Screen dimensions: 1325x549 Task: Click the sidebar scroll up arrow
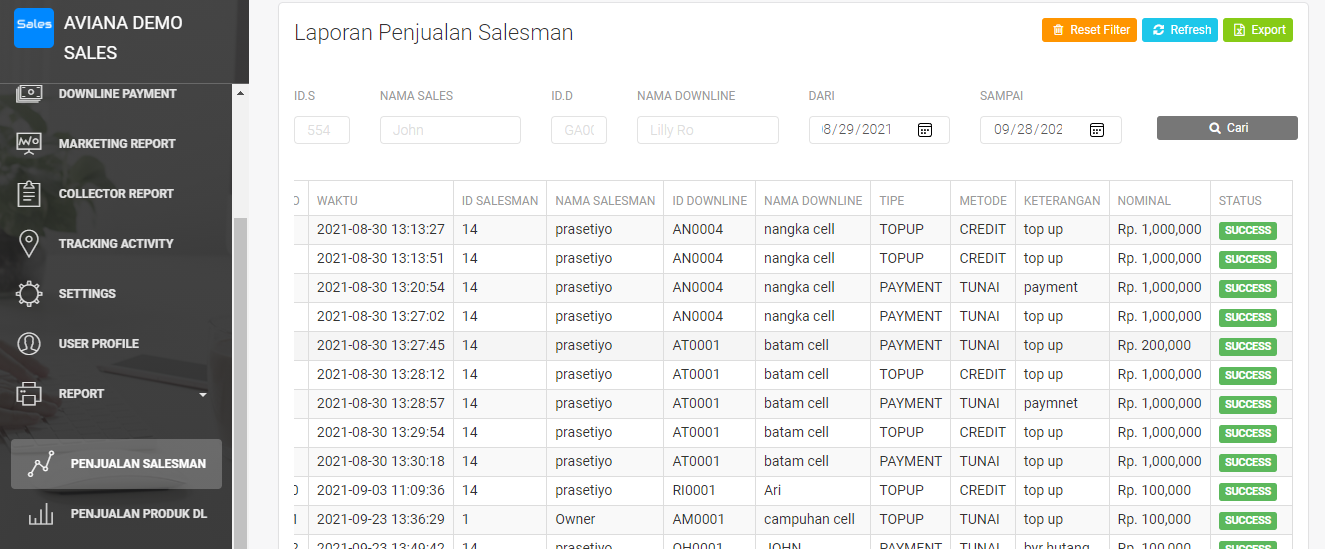240,94
